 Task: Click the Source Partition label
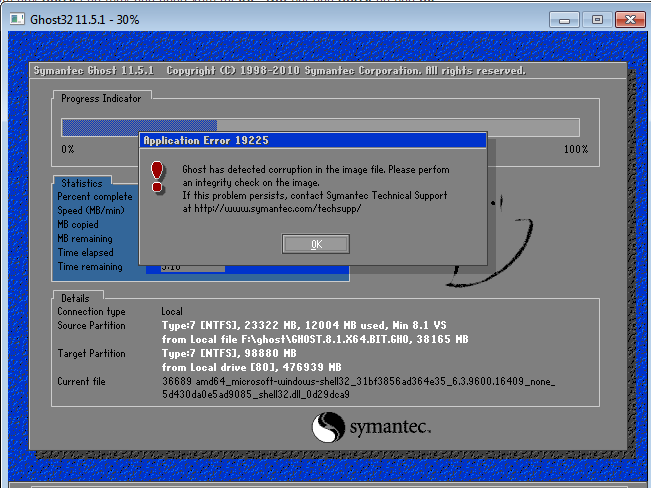pos(91,325)
